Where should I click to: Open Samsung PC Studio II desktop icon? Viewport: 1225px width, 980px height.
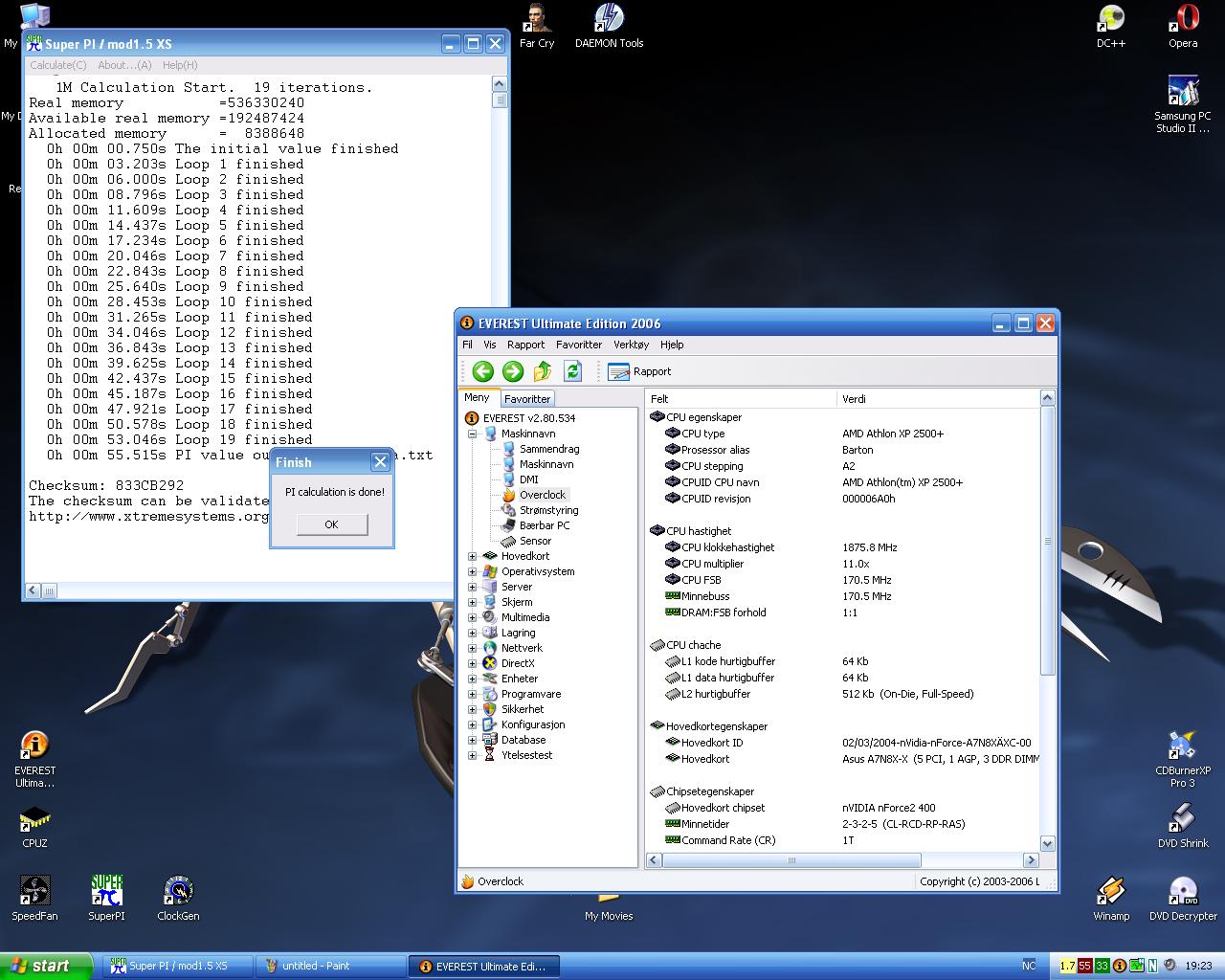pos(1183,104)
